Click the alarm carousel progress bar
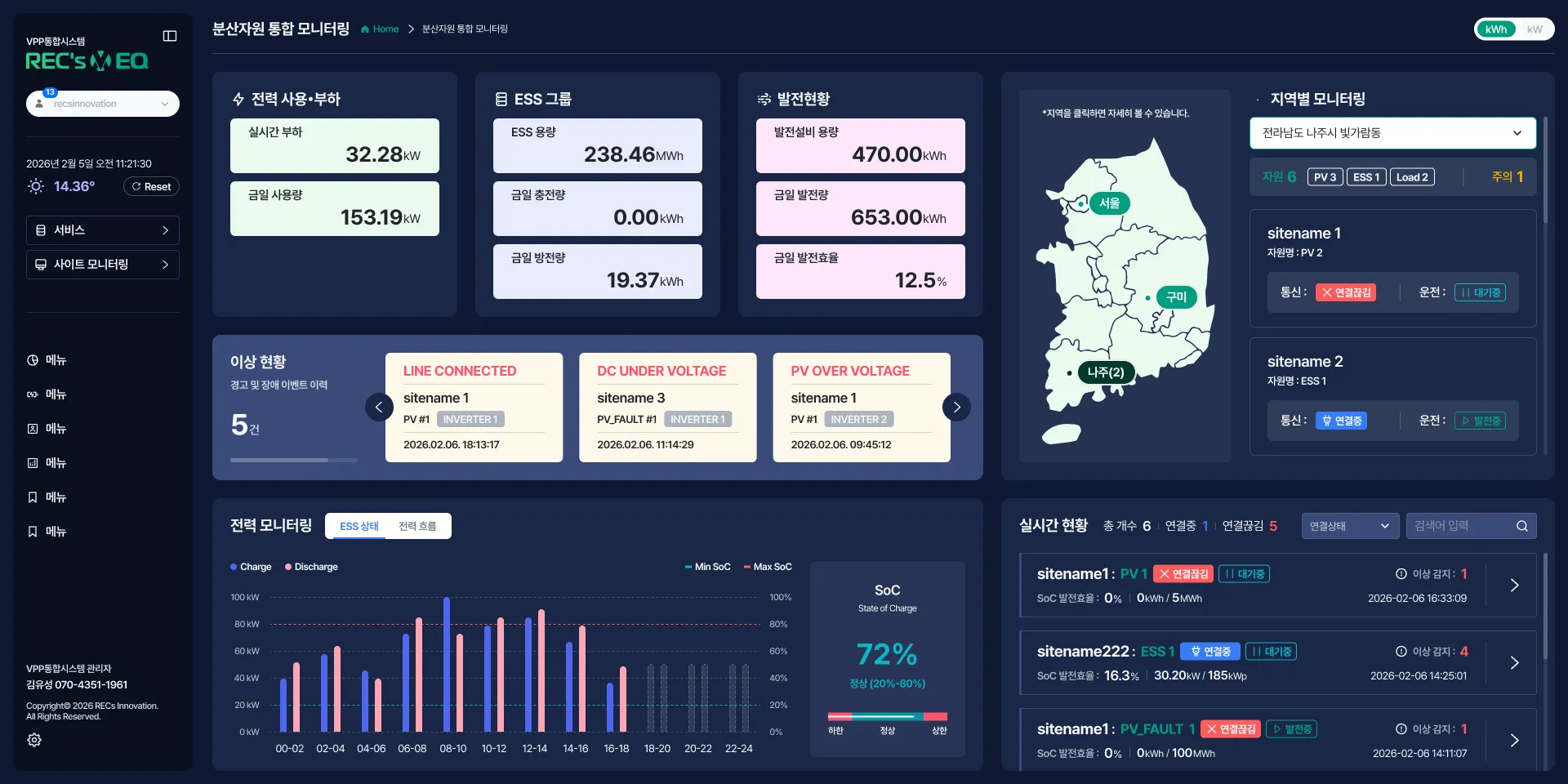 (x=294, y=460)
